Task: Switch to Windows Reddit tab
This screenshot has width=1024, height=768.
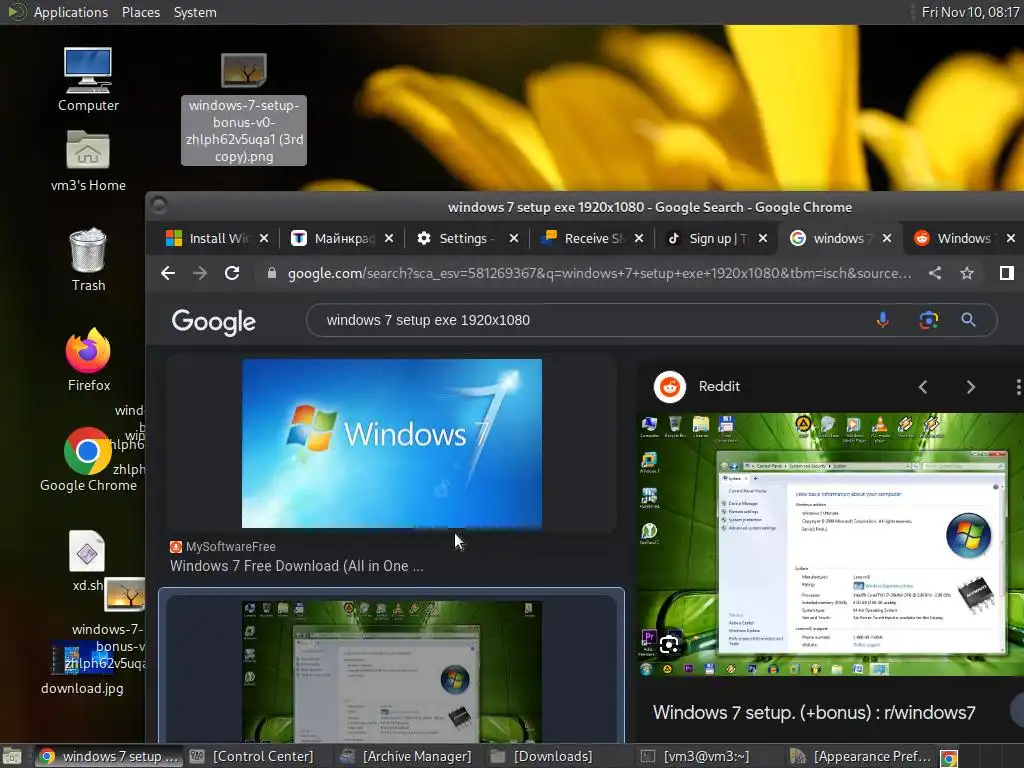Action: (963, 238)
